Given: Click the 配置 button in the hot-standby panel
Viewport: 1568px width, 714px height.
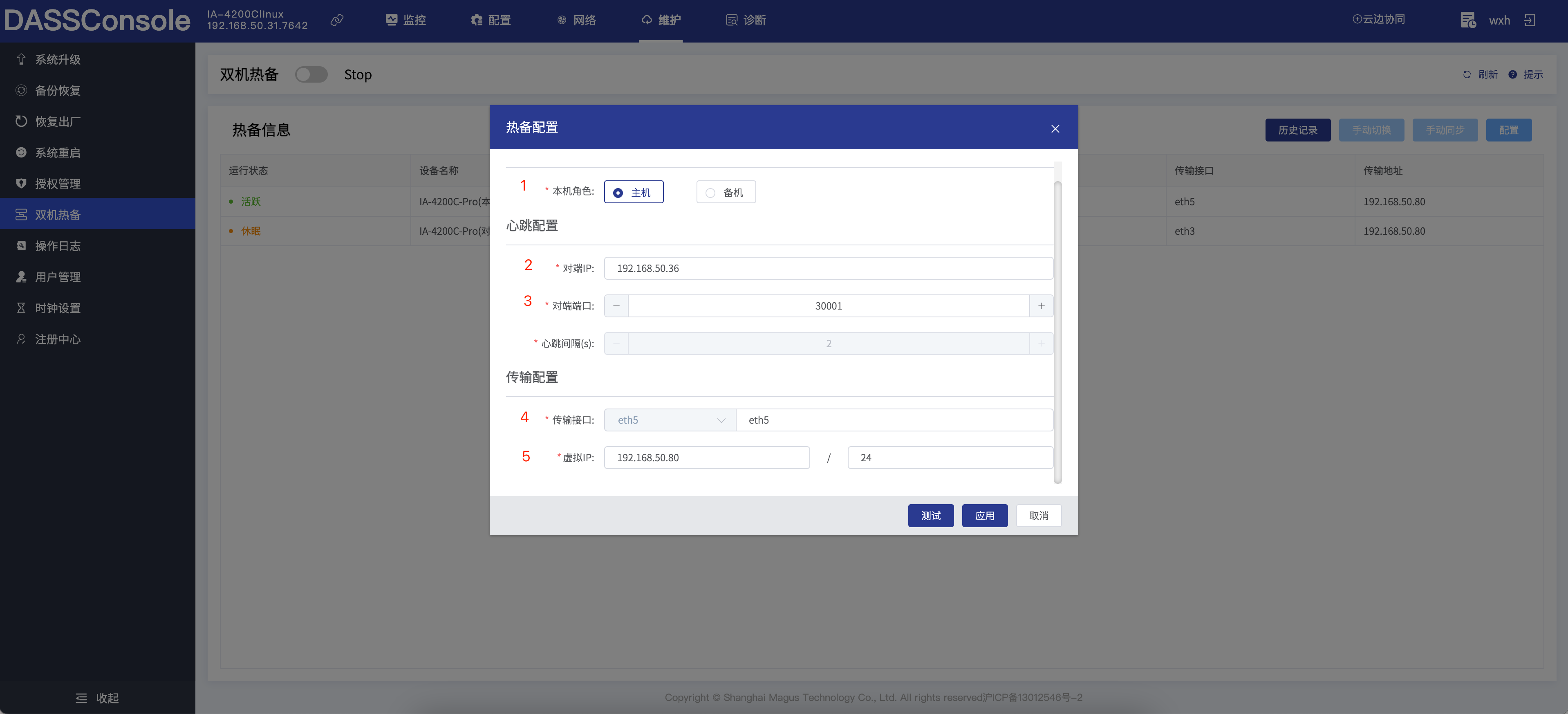Looking at the screenshot, I should pos(1508,130).
